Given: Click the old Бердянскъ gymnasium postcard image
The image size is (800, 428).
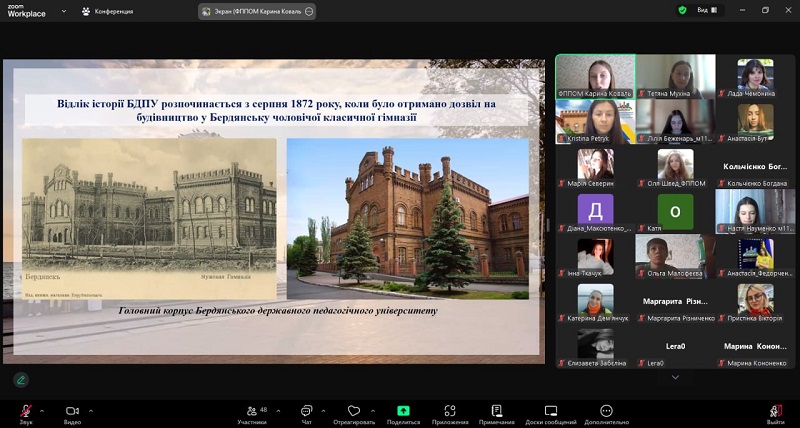Looking at the screenshot, I should click(149, 219).
